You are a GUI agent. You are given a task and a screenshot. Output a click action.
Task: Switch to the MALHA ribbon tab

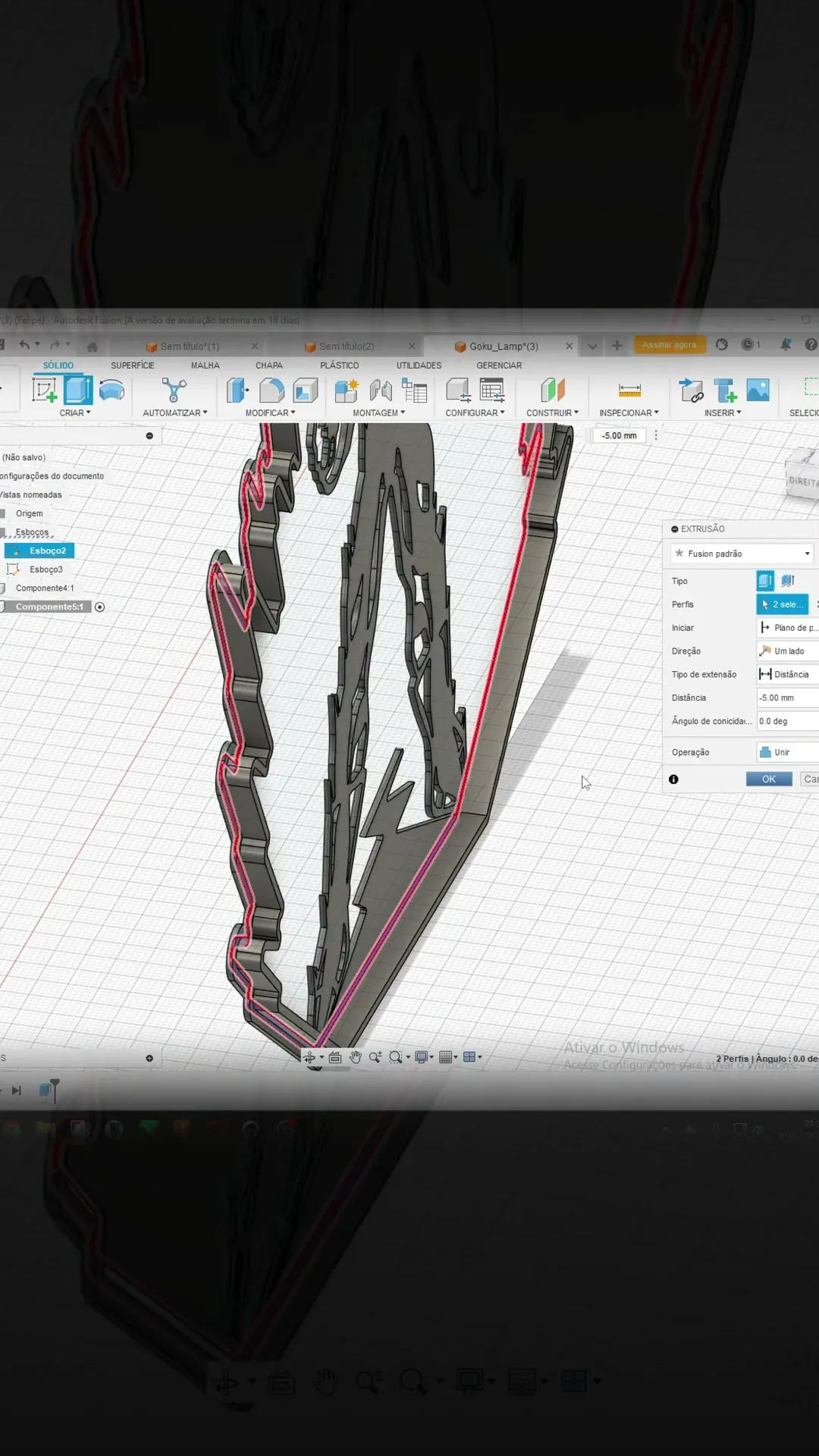point(205,366)
